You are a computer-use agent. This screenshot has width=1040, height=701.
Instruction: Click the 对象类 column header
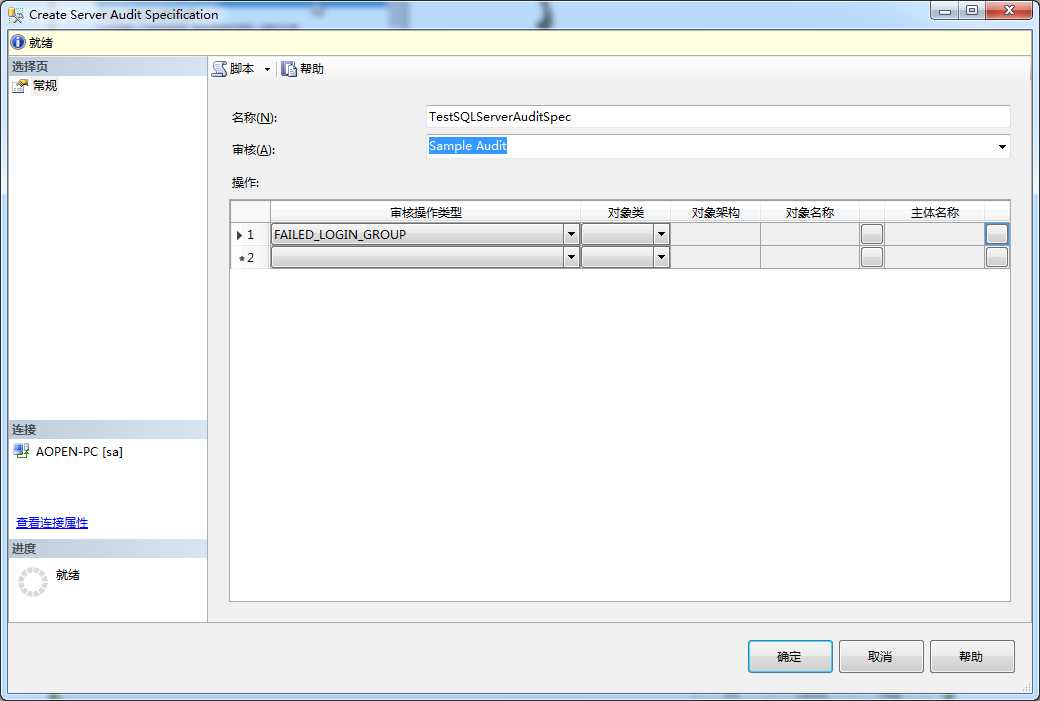click(x=625, y=212)
